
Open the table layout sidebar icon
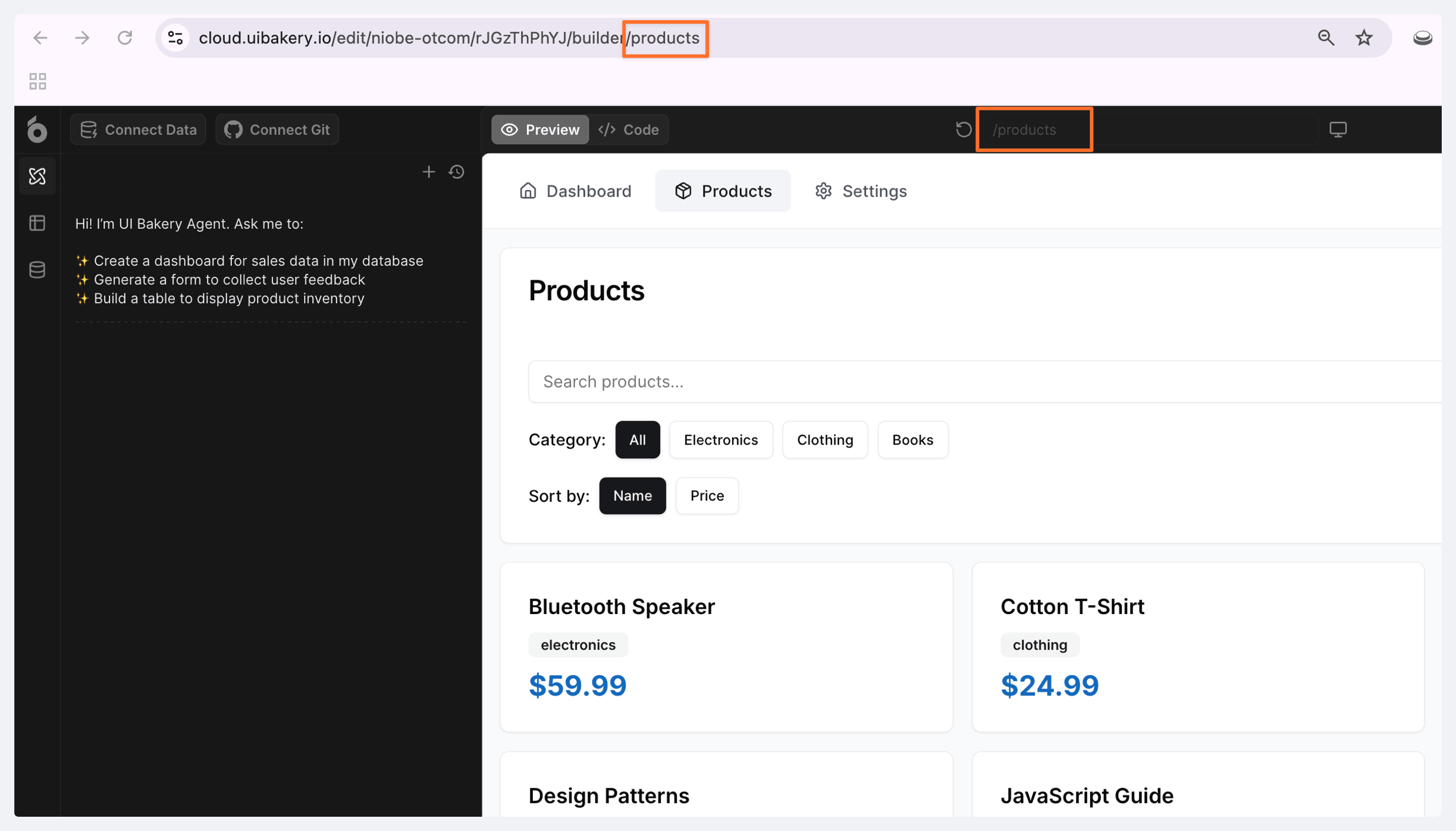click(x=37, y=223)
